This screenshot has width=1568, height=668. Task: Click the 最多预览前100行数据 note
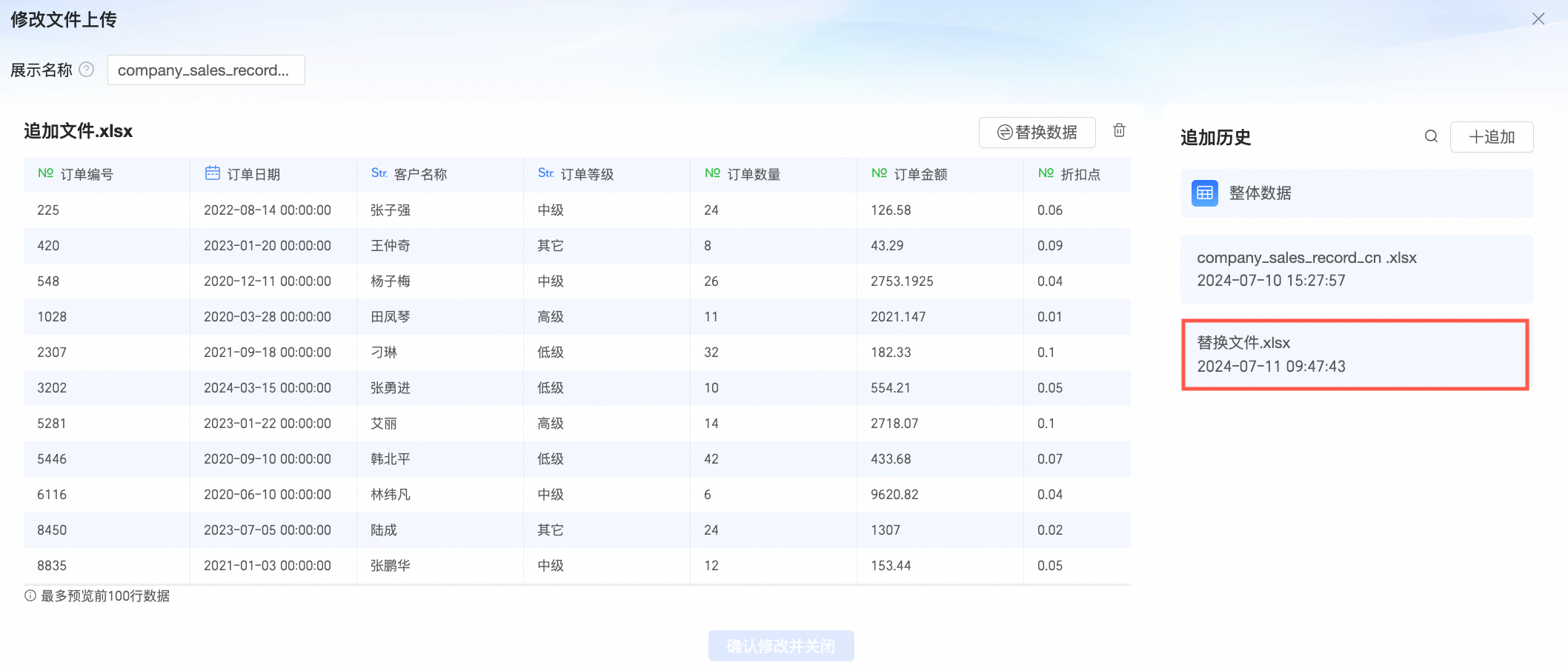105,596
